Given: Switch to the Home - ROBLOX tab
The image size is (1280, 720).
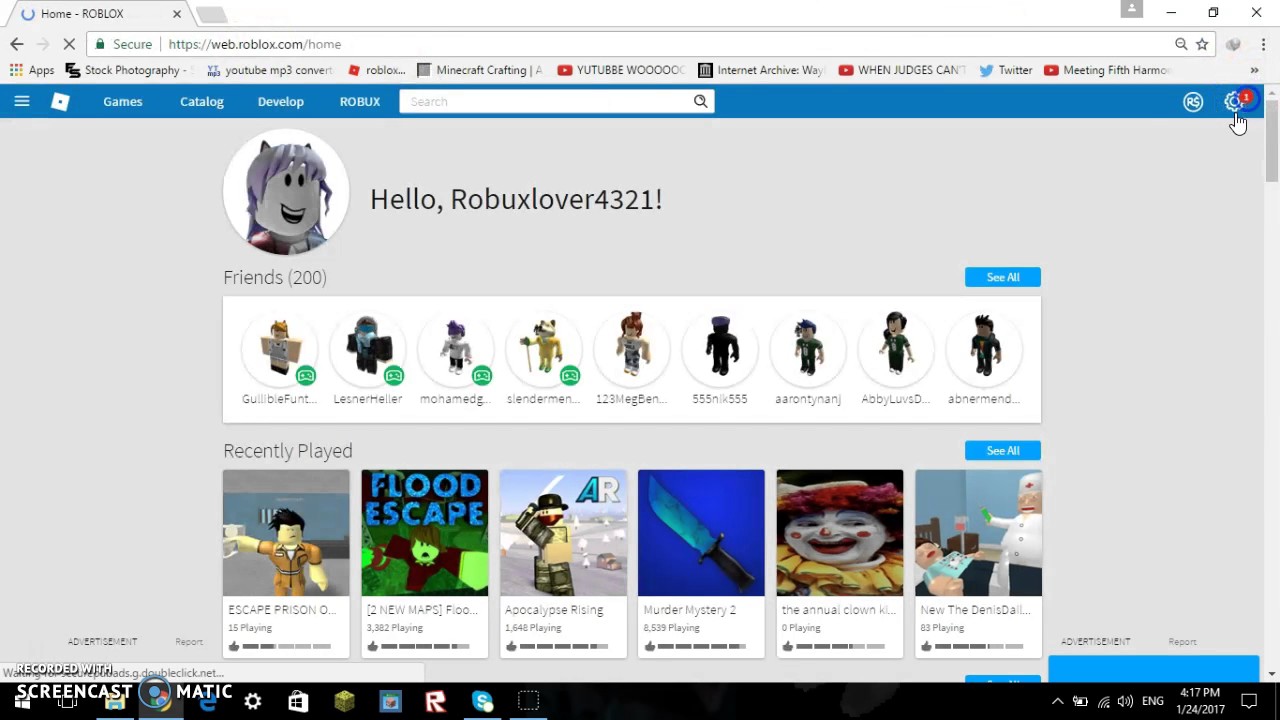Looking at the screenshot, I should tap(95, 14).
